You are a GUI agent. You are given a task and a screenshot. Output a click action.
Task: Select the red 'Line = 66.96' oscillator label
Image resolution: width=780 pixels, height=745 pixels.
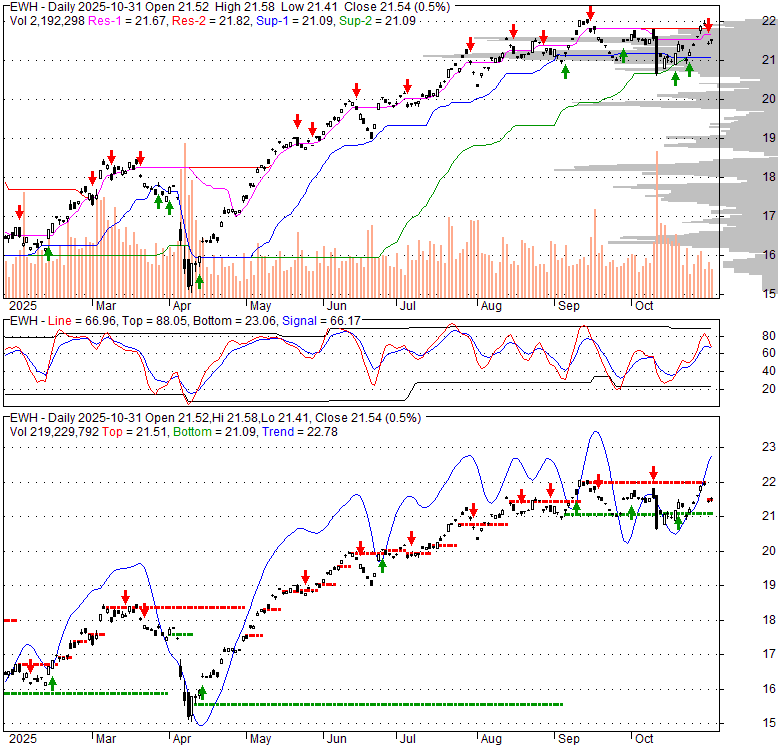tap(82, 321)
